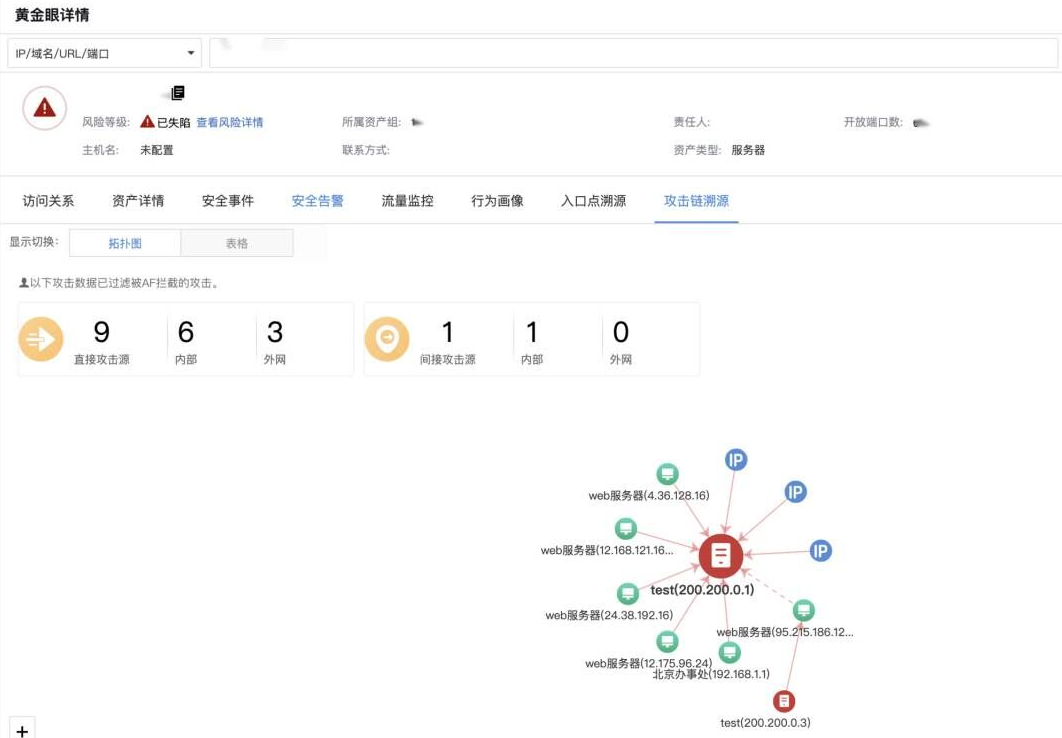The image size is (1062, 738).
Task: Click the web服务器(24.38.192.16) node icon
Action: tap(628, 594)
